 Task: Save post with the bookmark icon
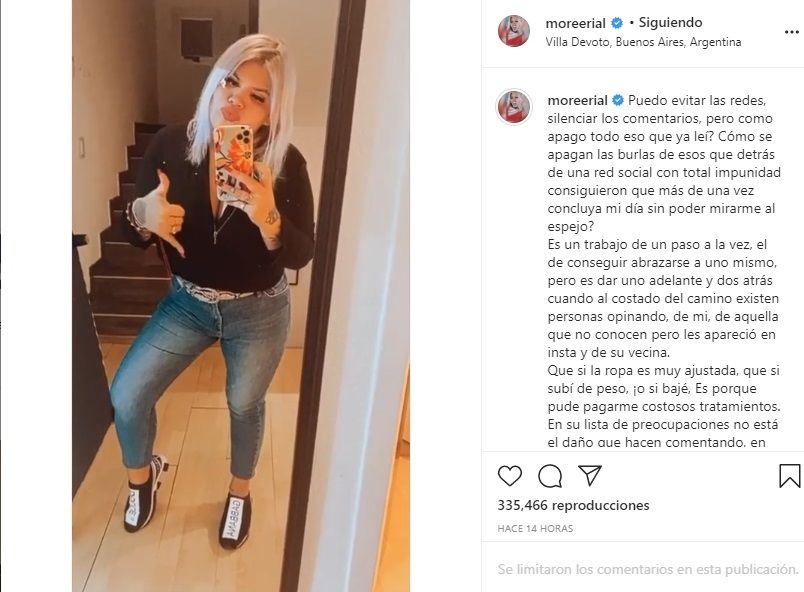(790, 476)
